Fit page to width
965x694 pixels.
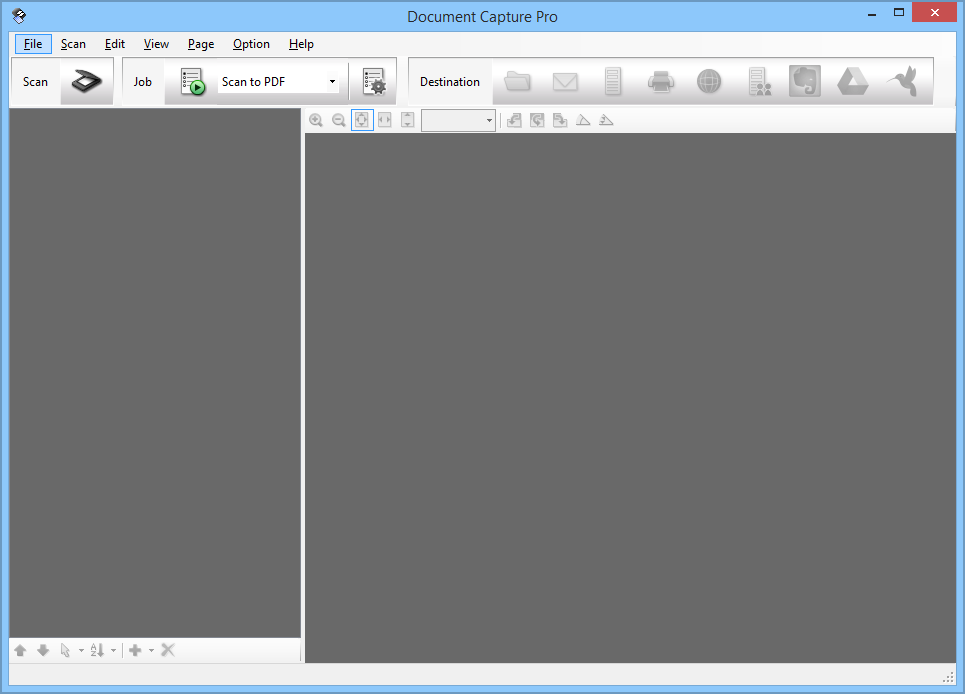[385, 120]
